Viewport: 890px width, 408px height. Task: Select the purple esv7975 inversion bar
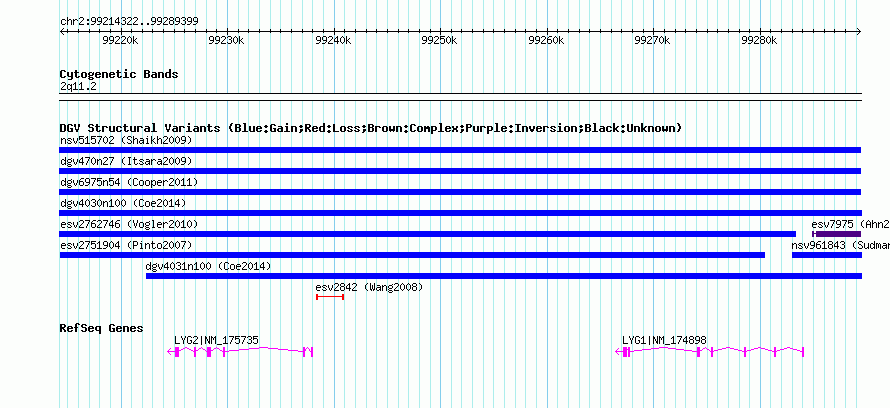coord(837,234)
